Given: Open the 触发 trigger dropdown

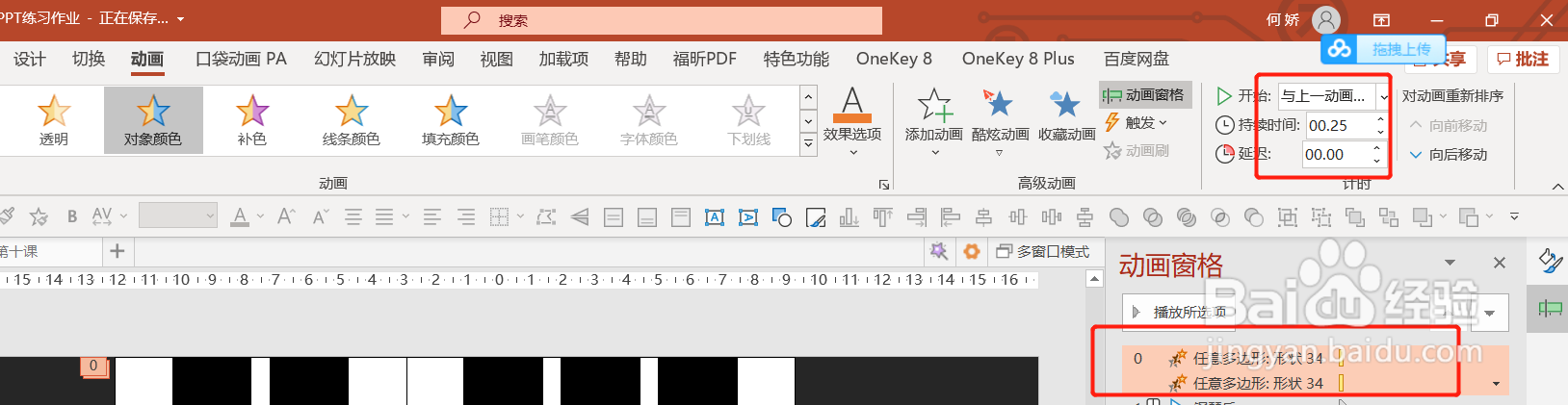Looking at the screenshot, I should tap(1137, 122).
